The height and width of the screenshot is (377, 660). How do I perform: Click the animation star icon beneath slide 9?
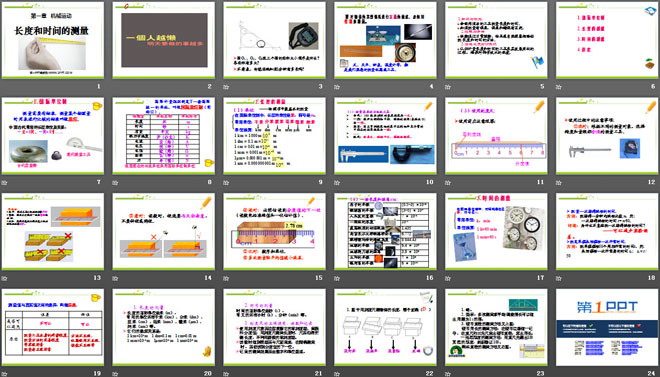tap(226, 183)
